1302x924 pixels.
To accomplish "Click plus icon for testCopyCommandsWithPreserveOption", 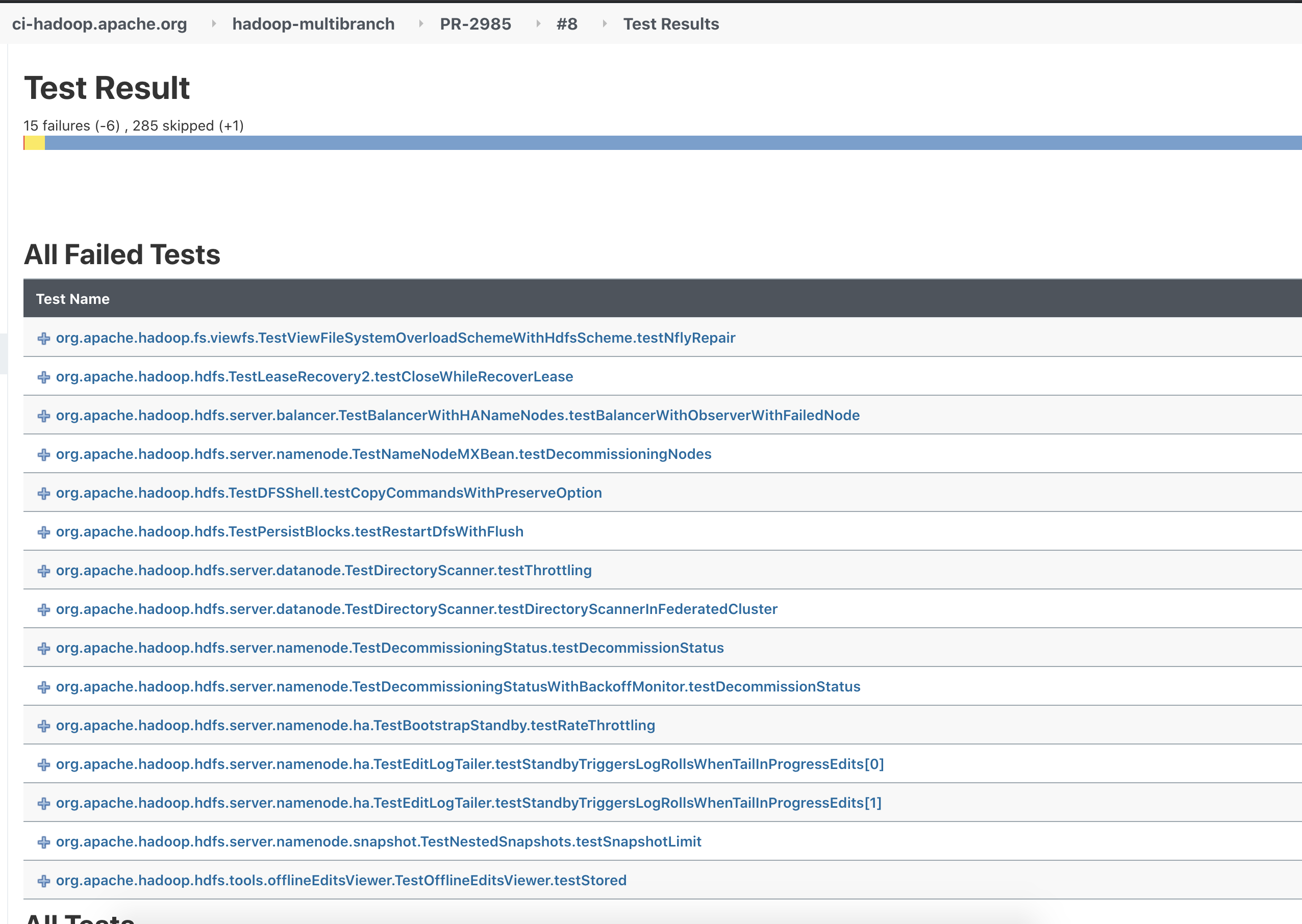I will point(44,493).
